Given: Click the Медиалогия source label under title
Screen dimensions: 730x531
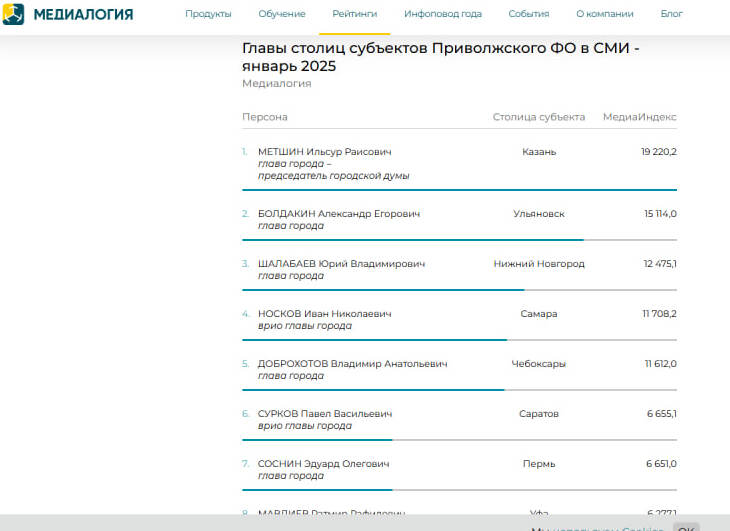Looking at the screenshot, I should pos(276,84).
